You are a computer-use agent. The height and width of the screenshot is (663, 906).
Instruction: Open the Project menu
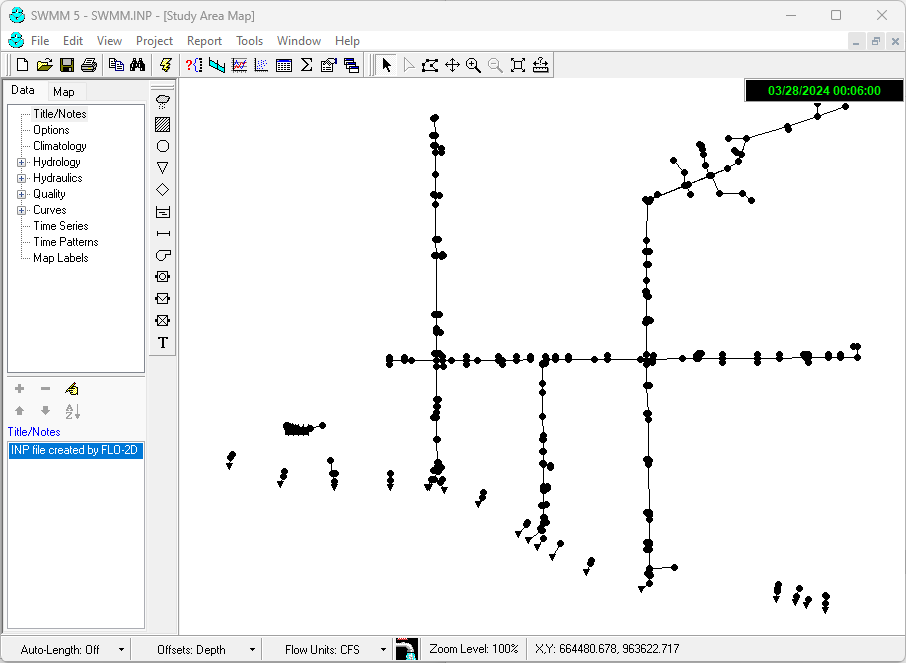pyautogui.click(x=154, y=41)
